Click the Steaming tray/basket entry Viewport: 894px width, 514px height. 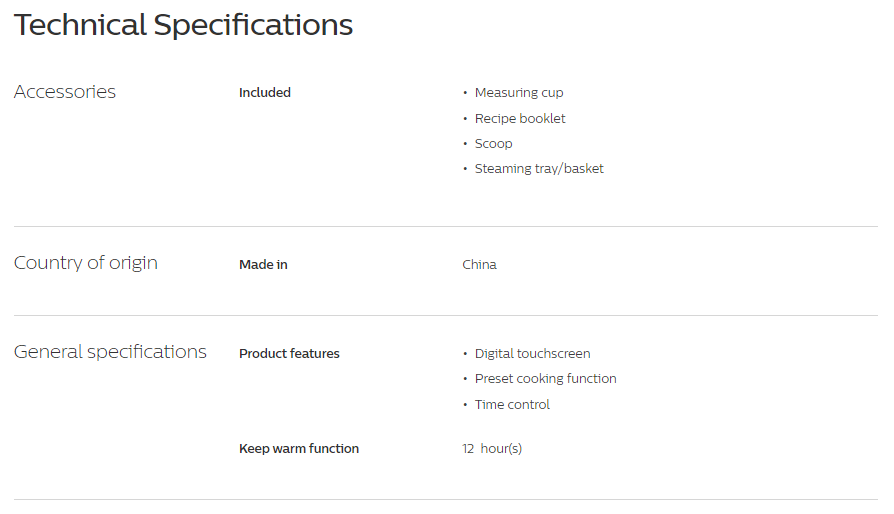539,169
